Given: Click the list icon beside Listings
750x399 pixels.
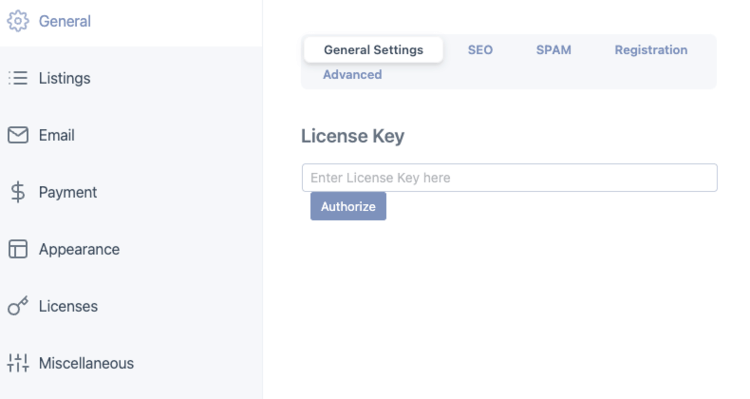Looking at the screenshot, I should [x=18, y=78].
